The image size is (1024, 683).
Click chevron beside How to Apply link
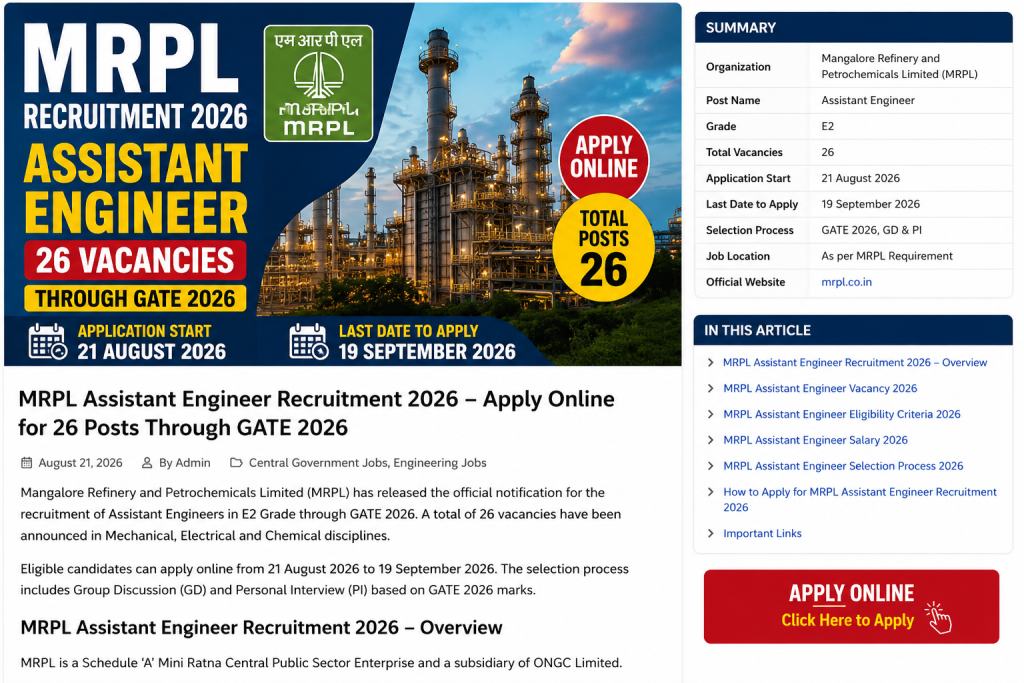click(711, 492)
